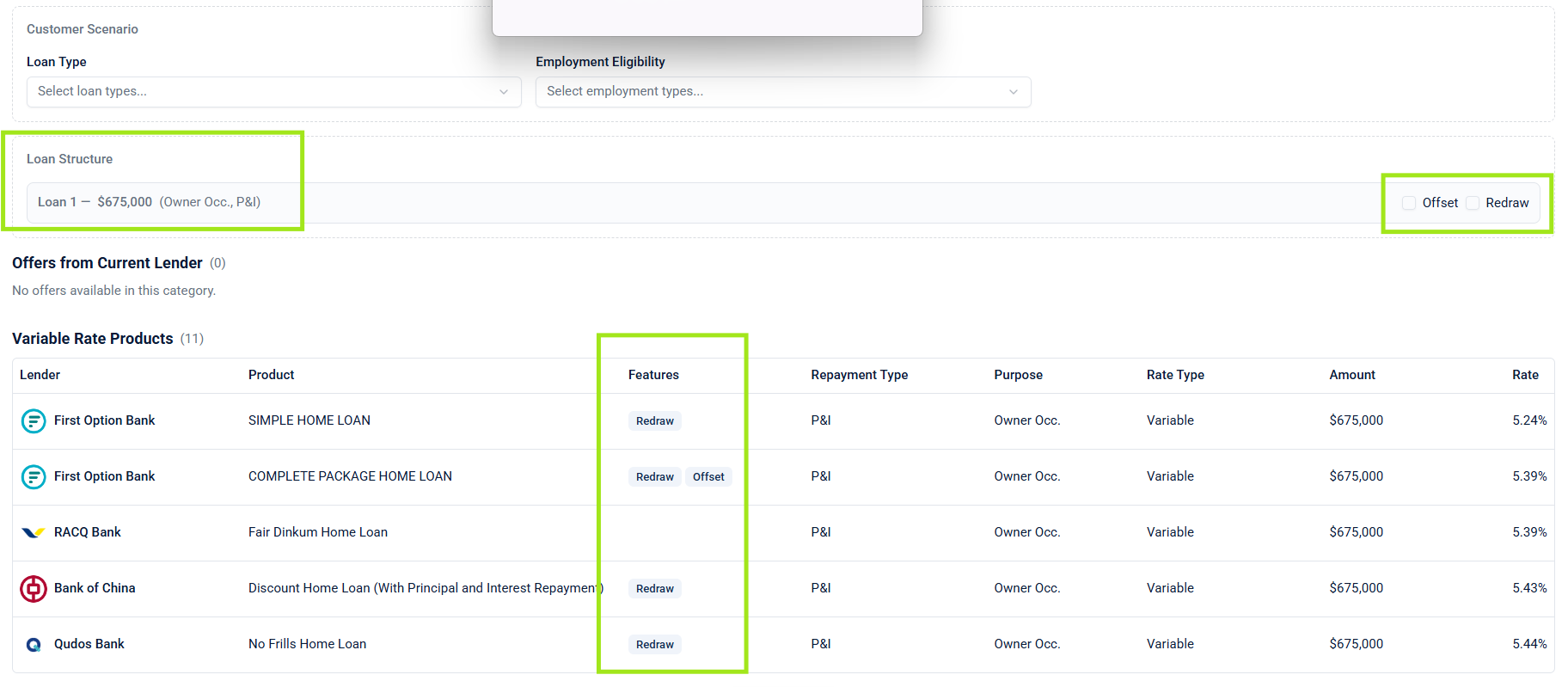Viewport: 1568px width, 687px height.
Task: Click the Rate column header
Action: (x=1525, y=375)
